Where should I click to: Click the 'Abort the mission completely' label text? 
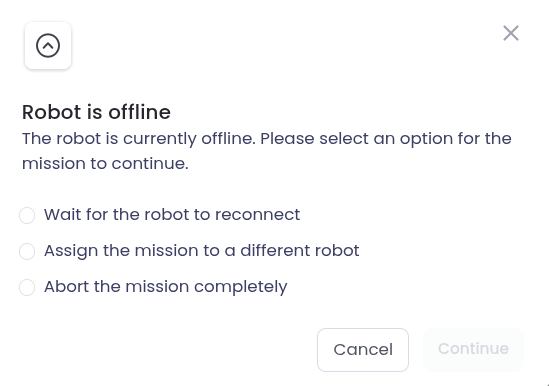166,287
